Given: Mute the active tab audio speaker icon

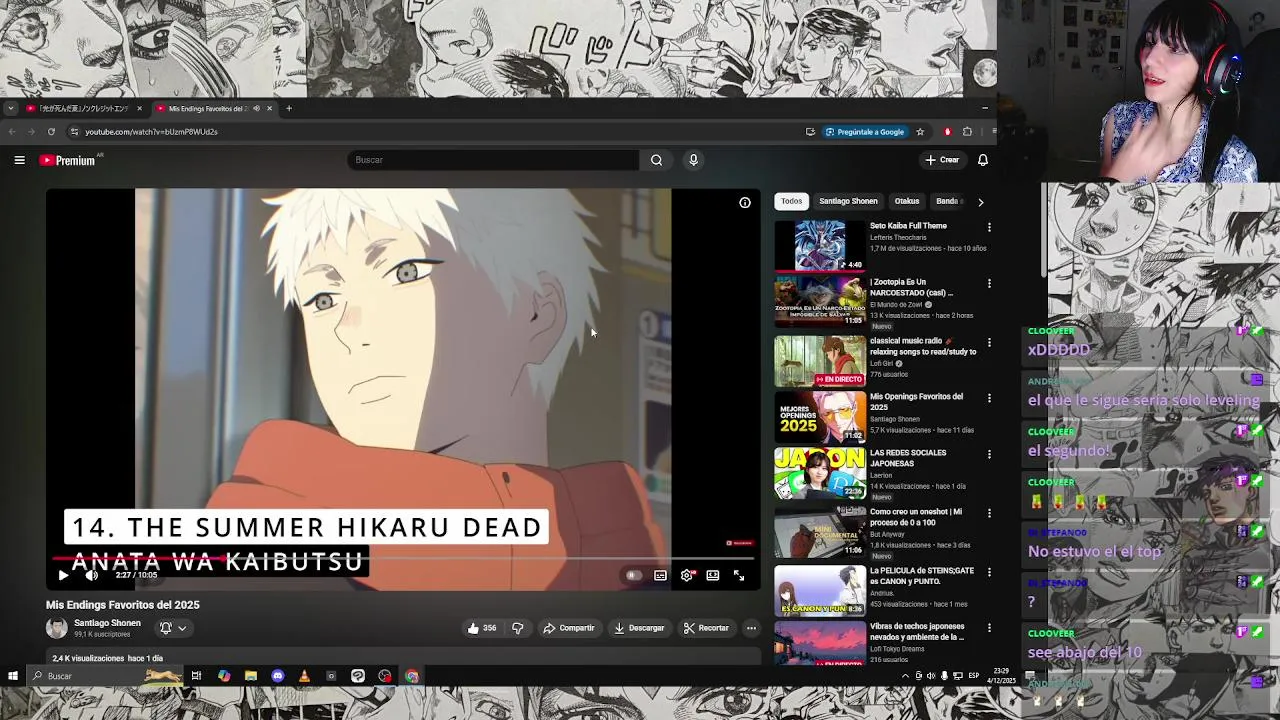Looking at the screenshot, I should 256,108.
